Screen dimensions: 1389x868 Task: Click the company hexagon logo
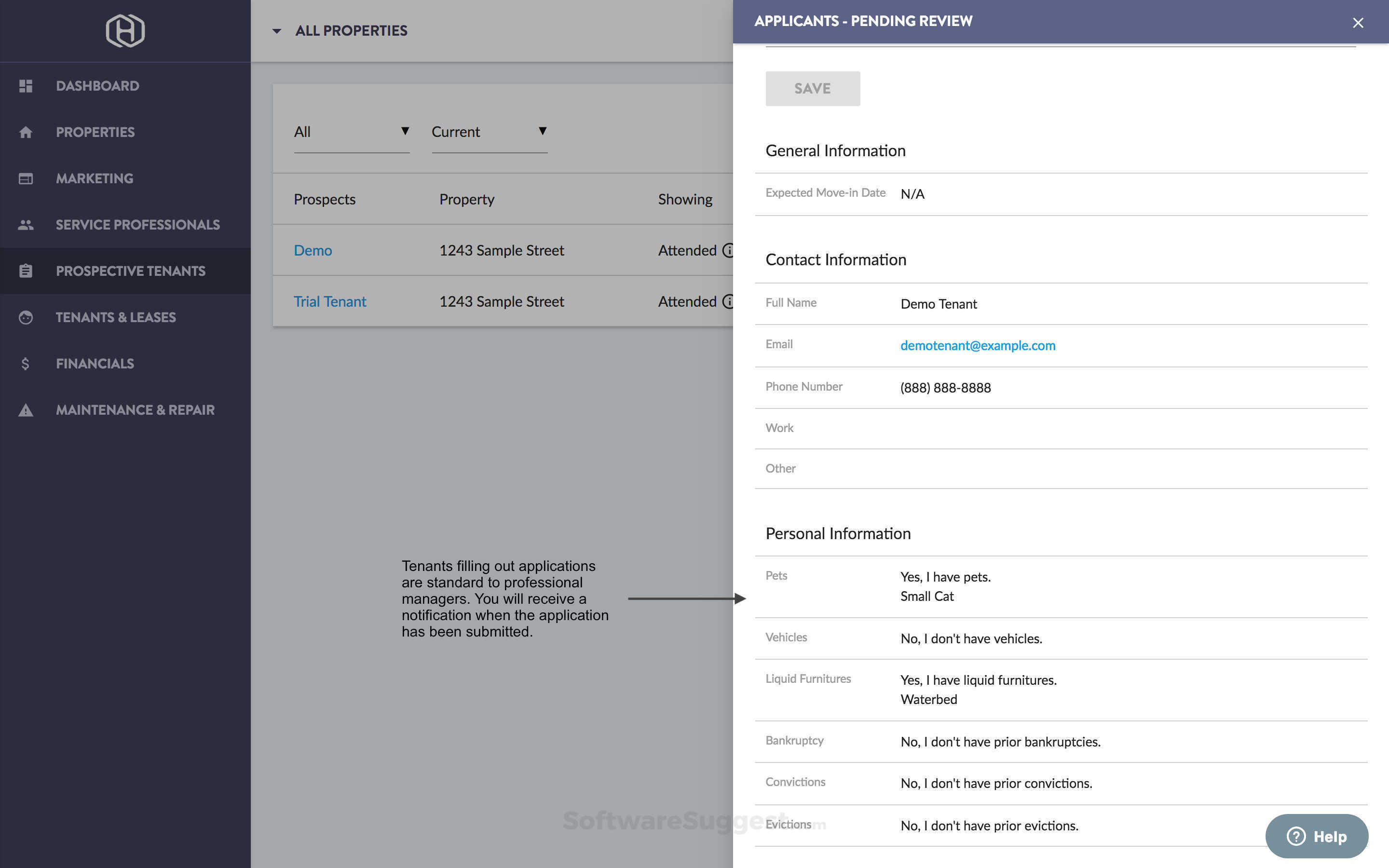(x=125, y=31)
